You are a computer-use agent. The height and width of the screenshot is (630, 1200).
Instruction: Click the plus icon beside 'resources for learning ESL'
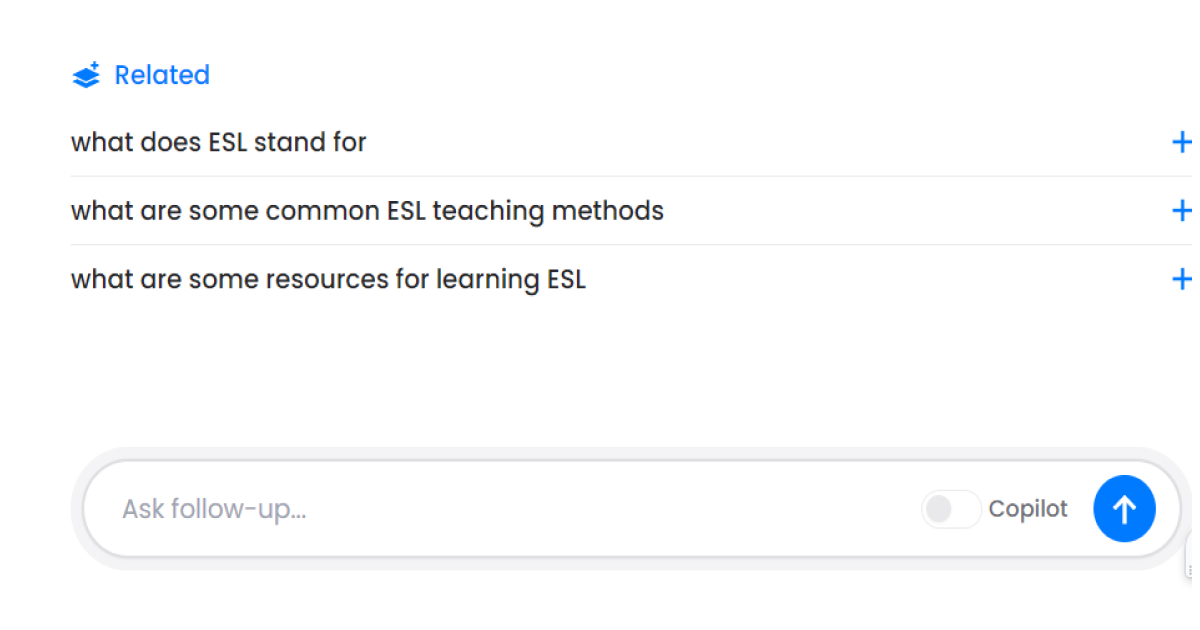pyautogui.click(x=1181, y=279)
